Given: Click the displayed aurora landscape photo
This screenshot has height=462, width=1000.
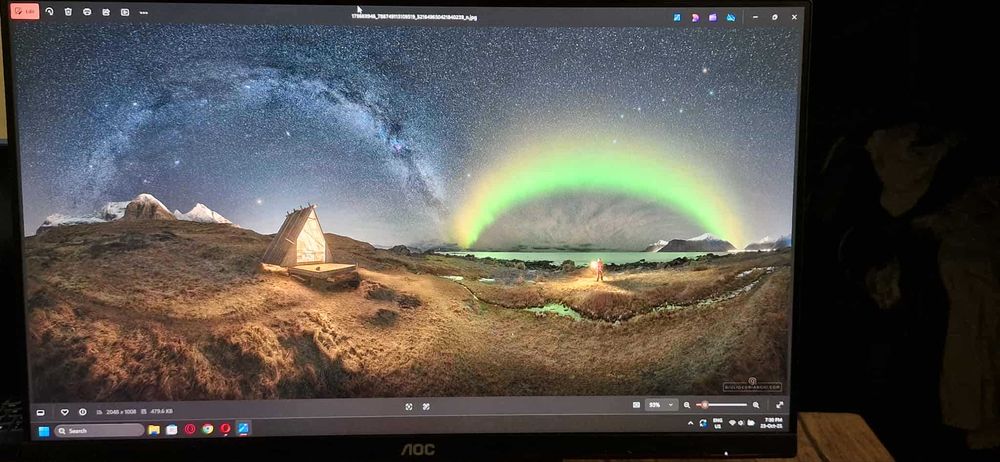Looking at the screenshot, I should click(x=408, y=214).
